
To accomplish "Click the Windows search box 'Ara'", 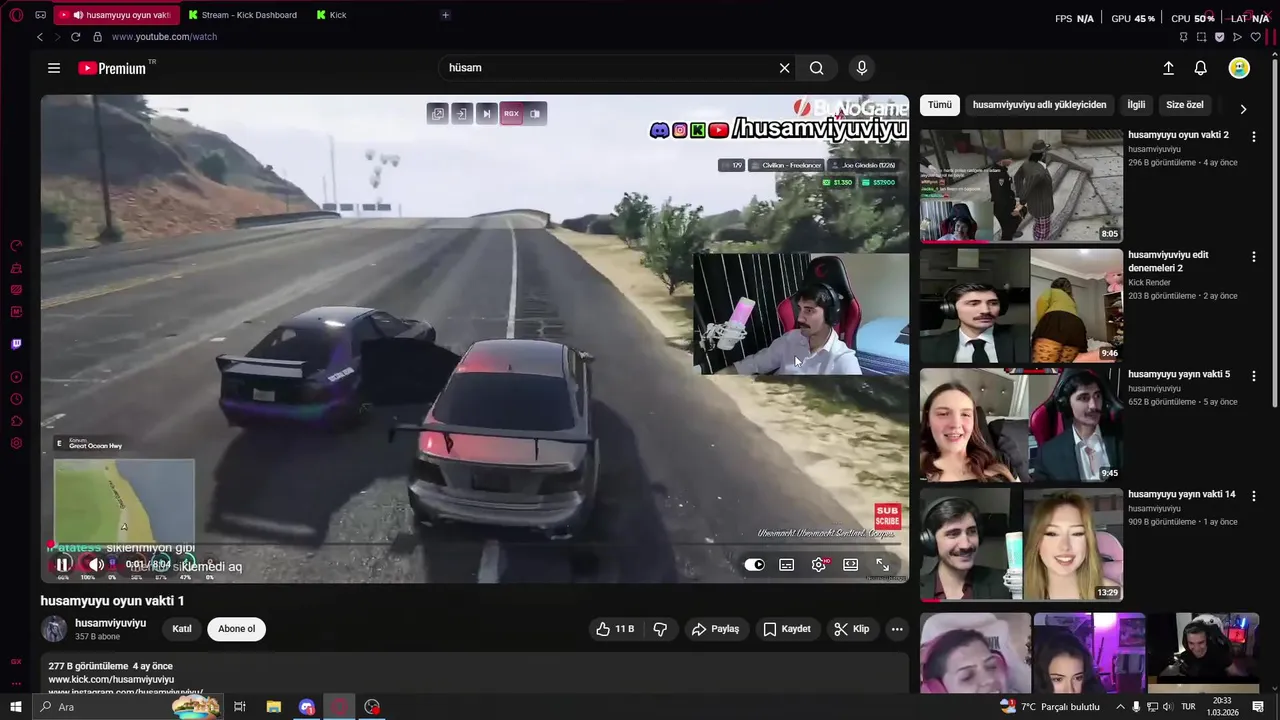I will click(x=127, y=707).
